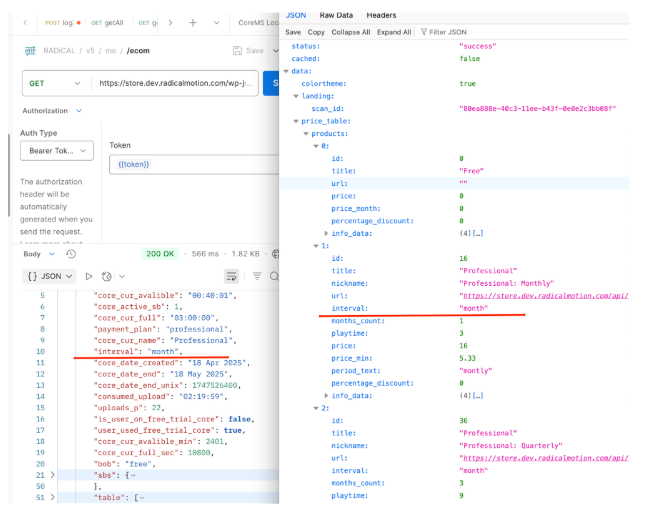This screenshot has width=658, height=510.
Task: Collapse the data node
Action: (x=286, y=71)
